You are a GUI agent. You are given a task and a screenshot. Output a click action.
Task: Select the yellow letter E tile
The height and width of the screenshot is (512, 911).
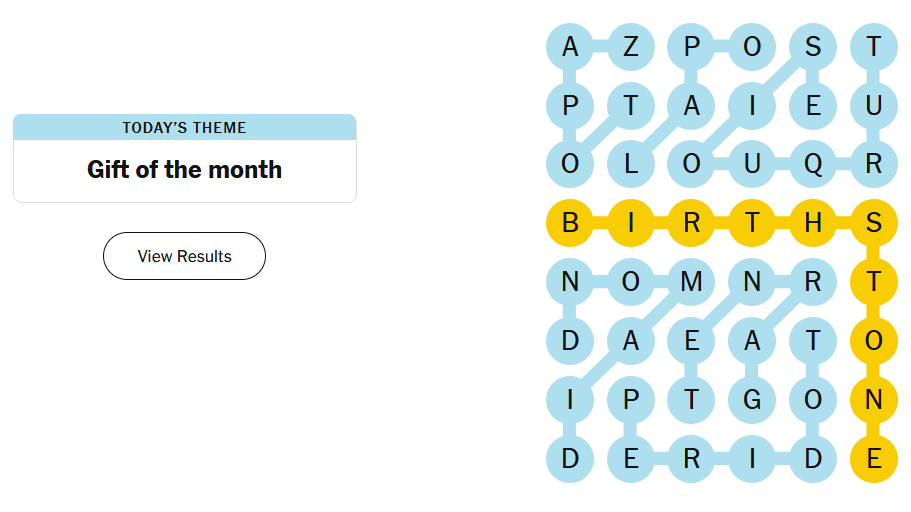(x=873, y=459)
